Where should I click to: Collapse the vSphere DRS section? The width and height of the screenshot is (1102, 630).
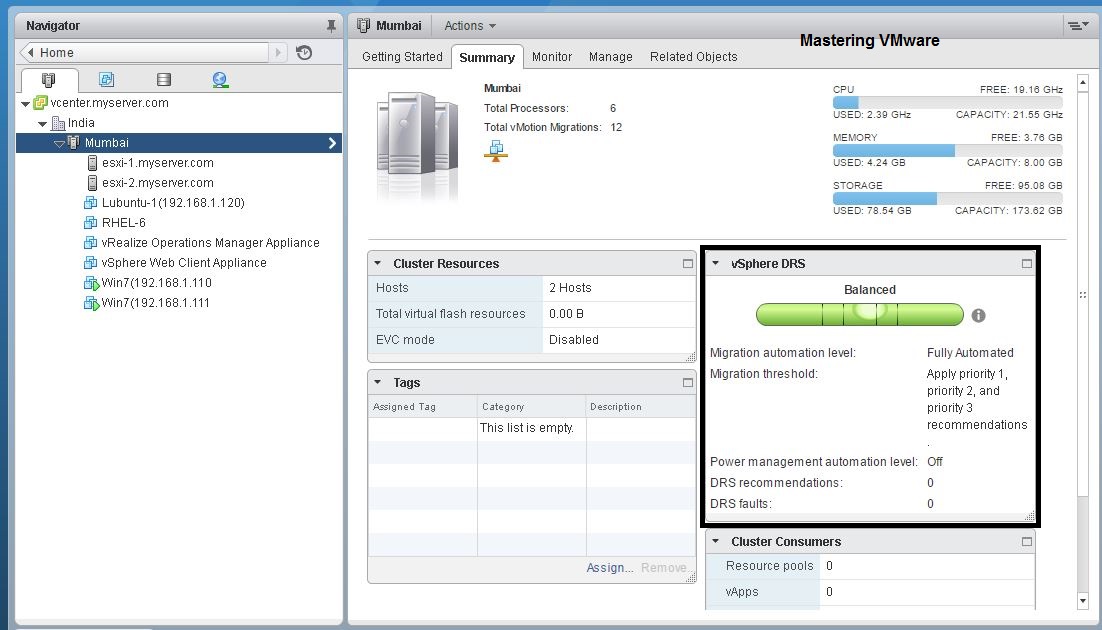click(715, 264)
